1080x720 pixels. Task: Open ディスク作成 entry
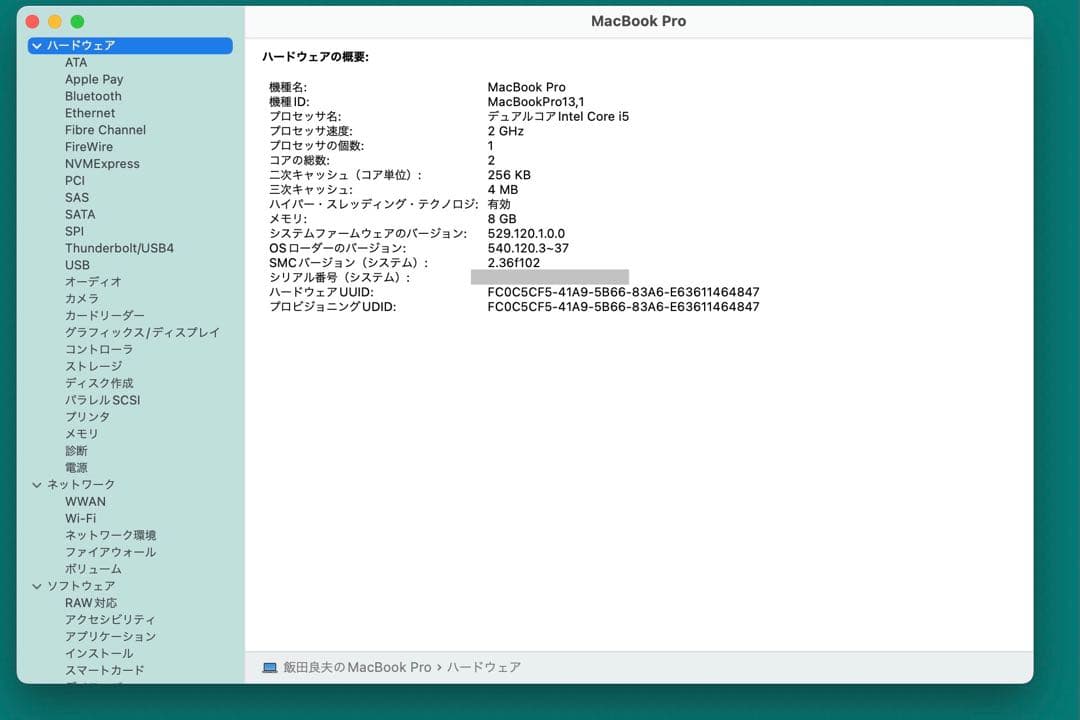pos(99,383)
